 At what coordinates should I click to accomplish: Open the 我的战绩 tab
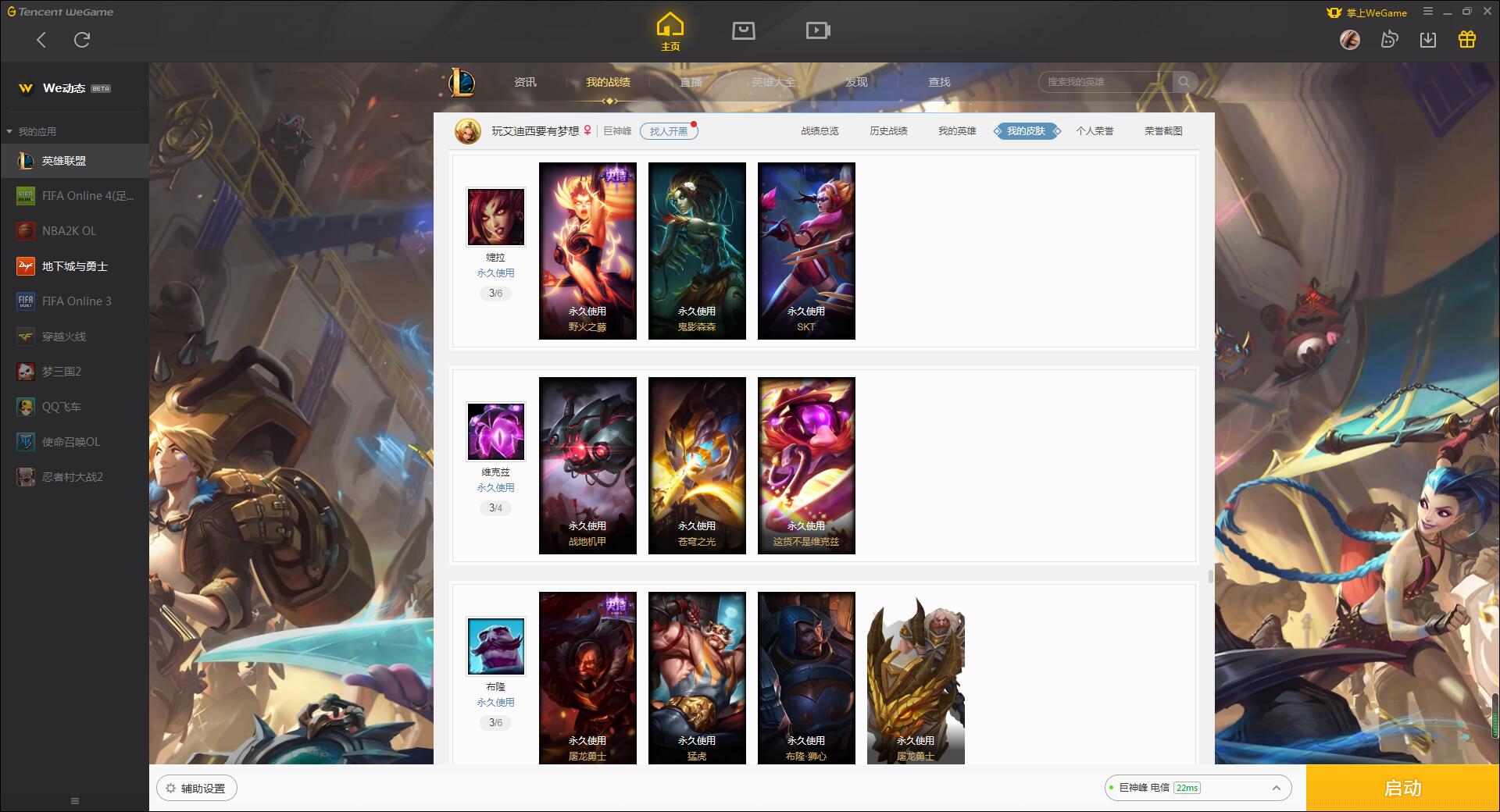pyautogui.click(x=608, y=82)
